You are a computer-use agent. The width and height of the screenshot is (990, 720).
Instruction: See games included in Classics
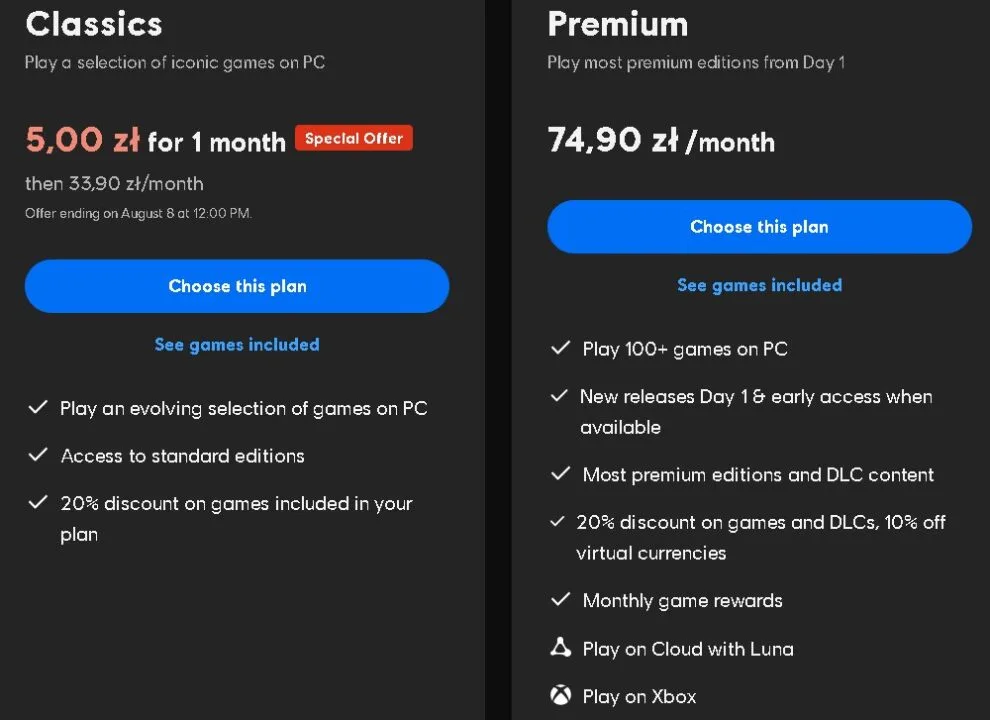click(237, 344)
